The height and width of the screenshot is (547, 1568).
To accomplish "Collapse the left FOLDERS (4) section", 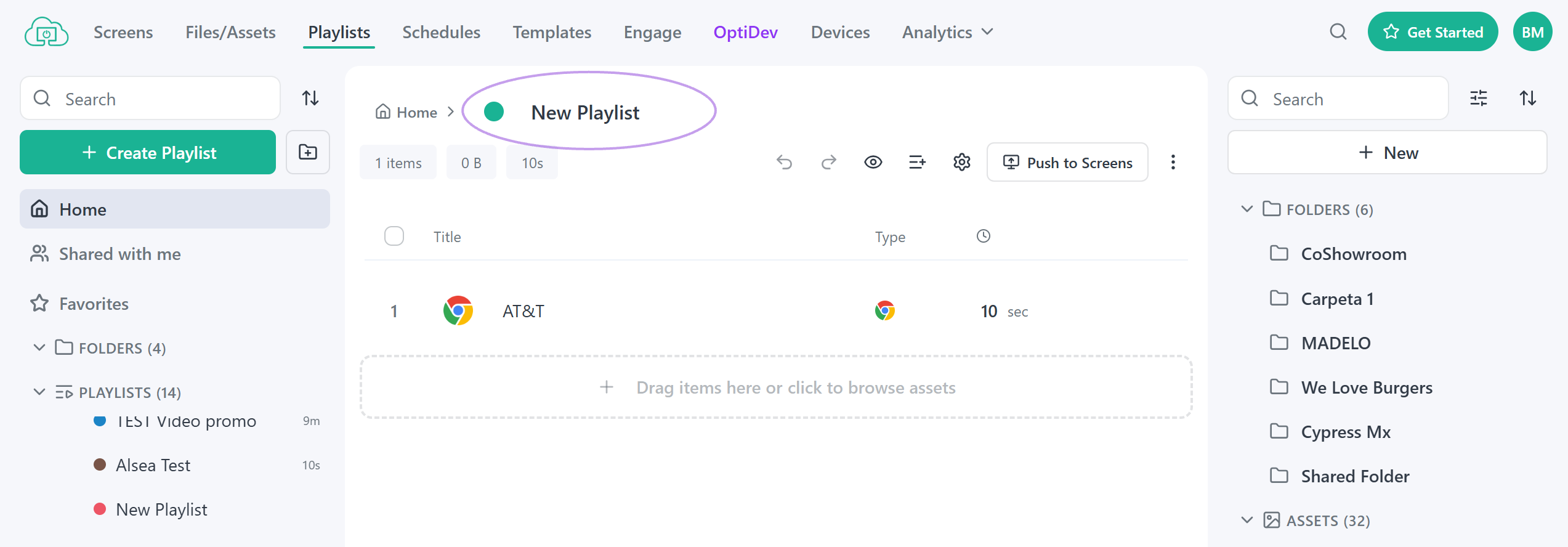I will pos(39,348).
